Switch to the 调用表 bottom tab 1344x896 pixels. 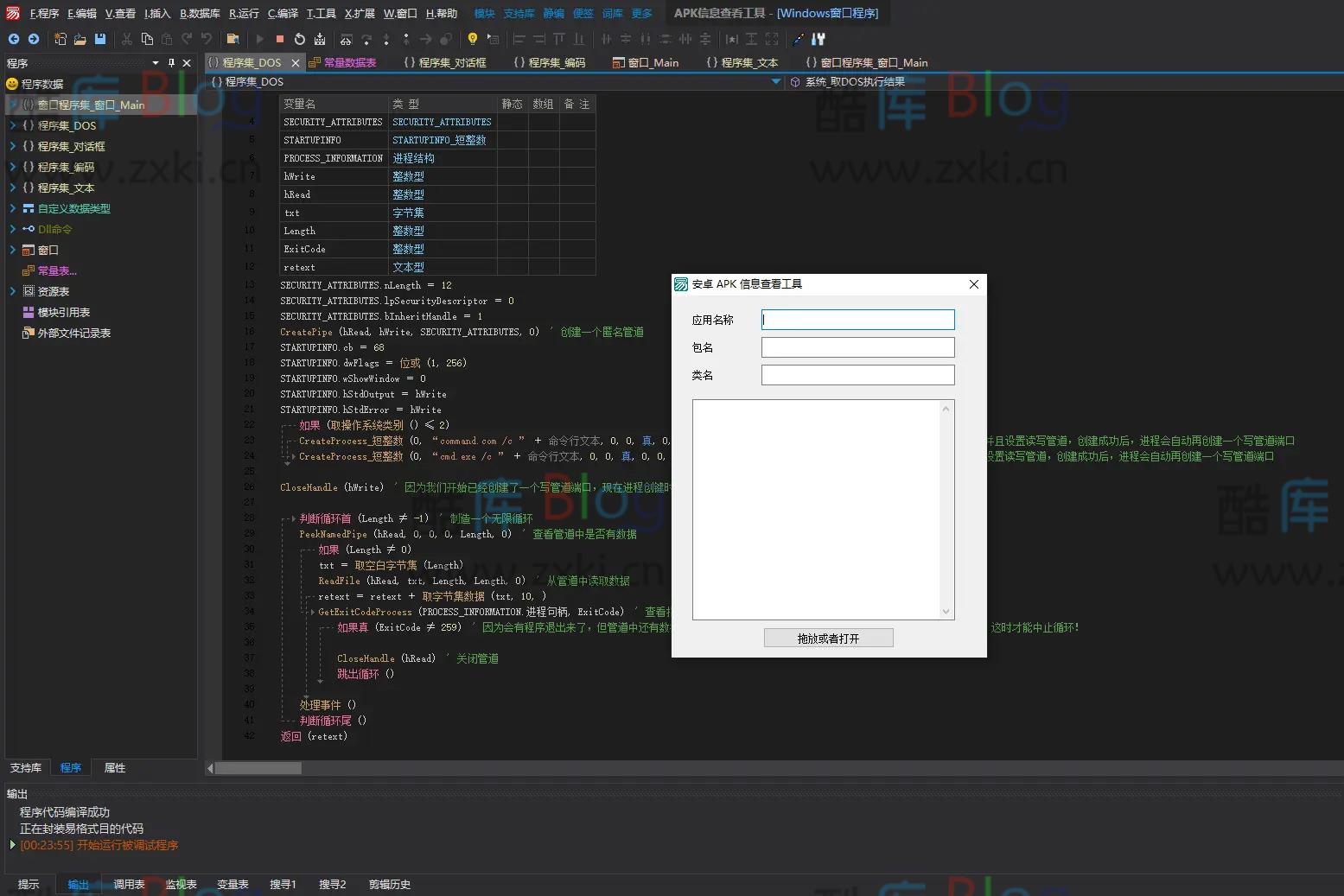(x=129, y=884)
